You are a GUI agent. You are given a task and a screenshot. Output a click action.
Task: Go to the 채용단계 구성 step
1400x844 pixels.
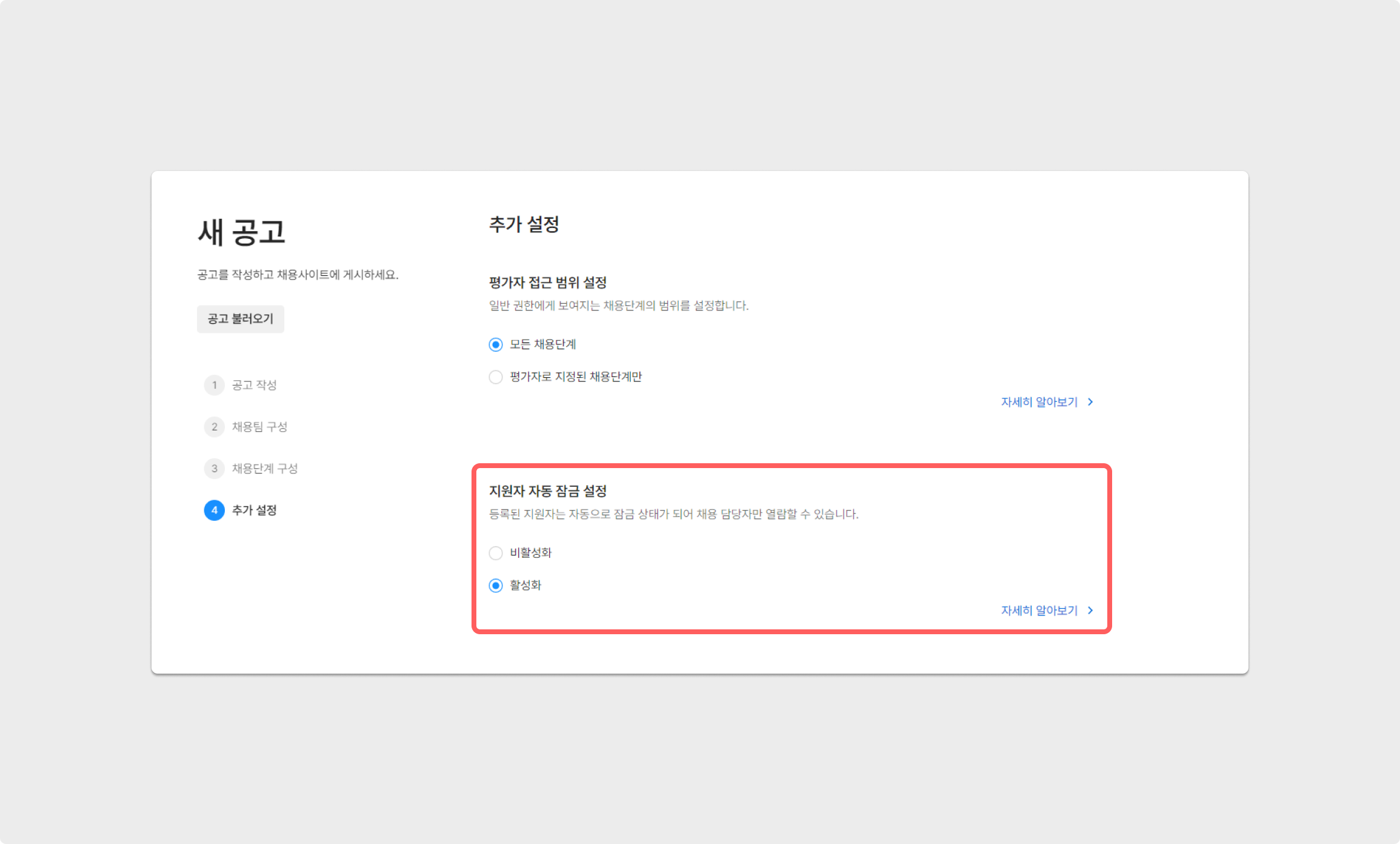coord(265,469)
